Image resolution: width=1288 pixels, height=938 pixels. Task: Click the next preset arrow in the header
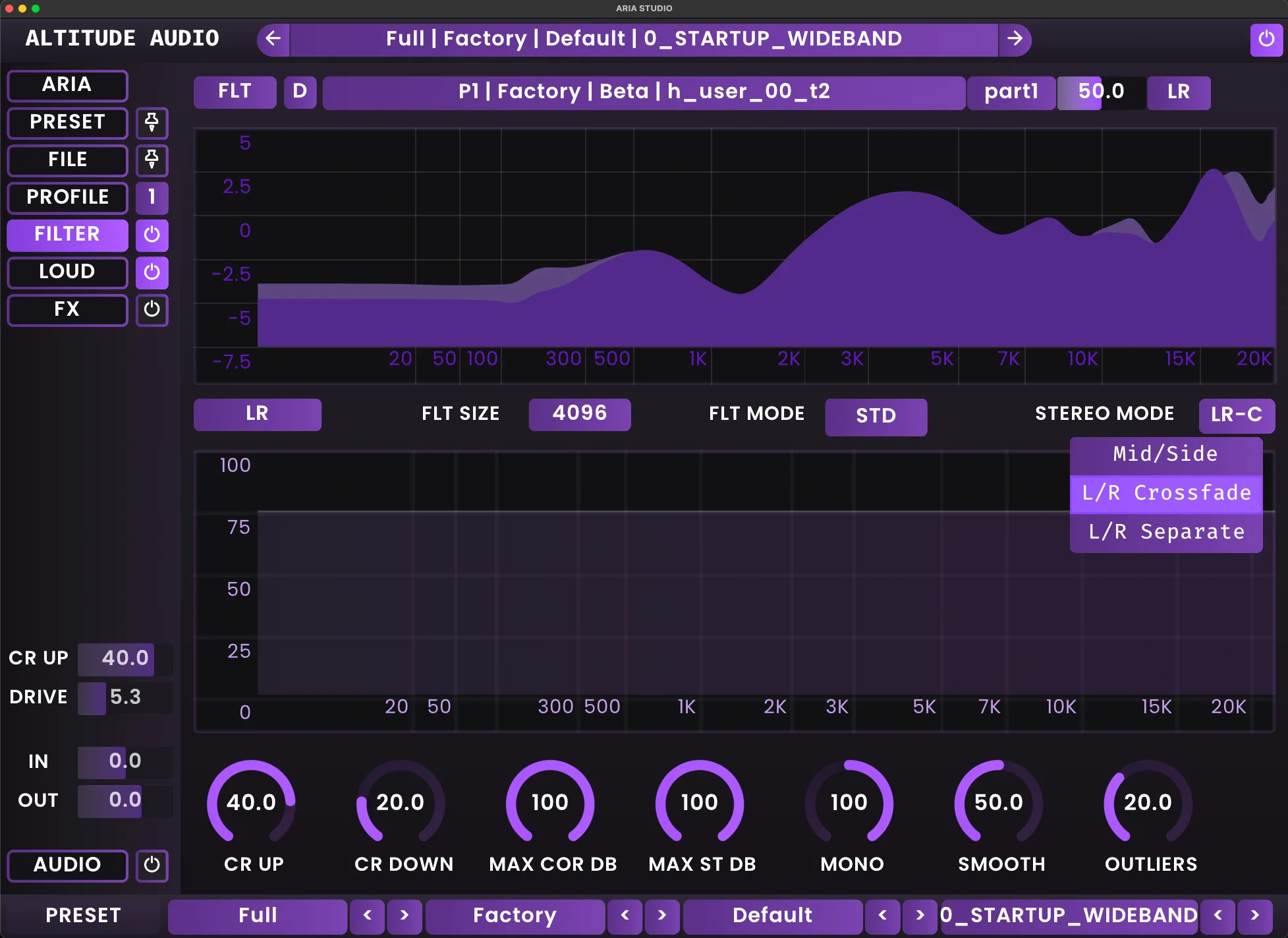(x=1015, y=39)
